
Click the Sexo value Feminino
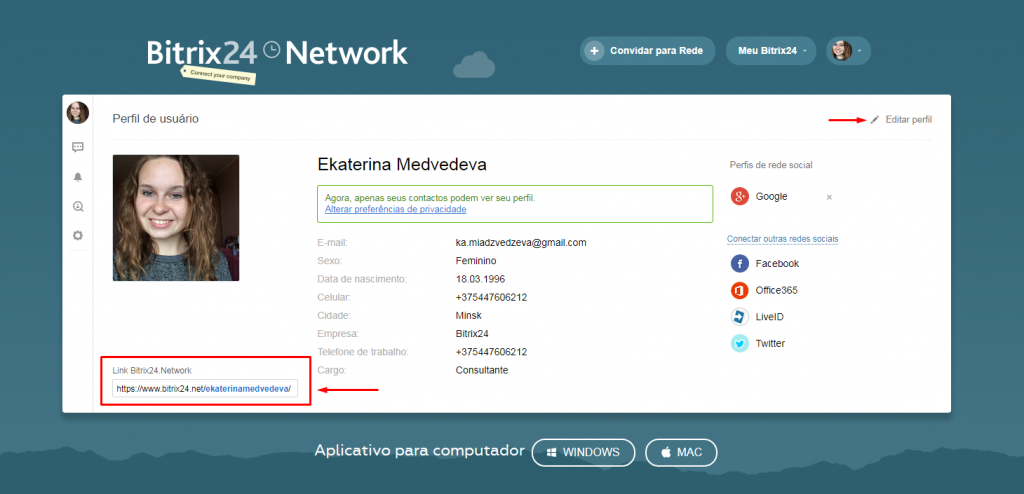point(476,261)
